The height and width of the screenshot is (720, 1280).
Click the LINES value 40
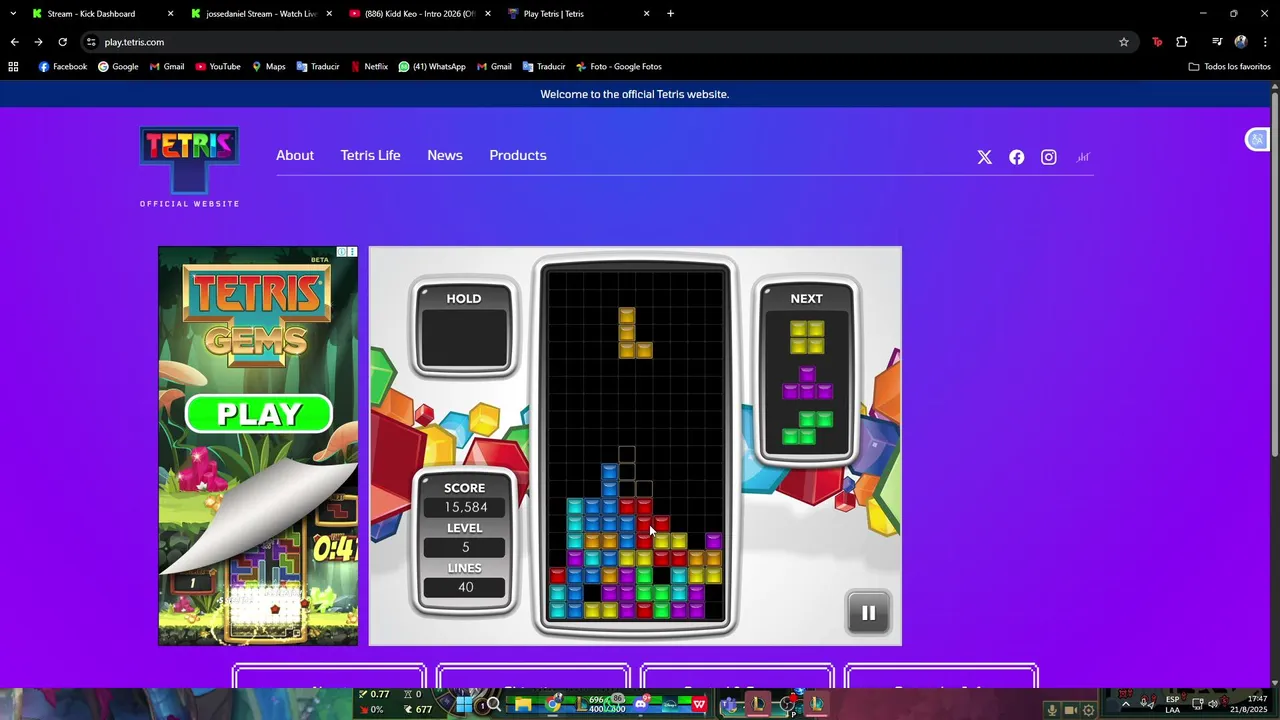click(465, 587)
